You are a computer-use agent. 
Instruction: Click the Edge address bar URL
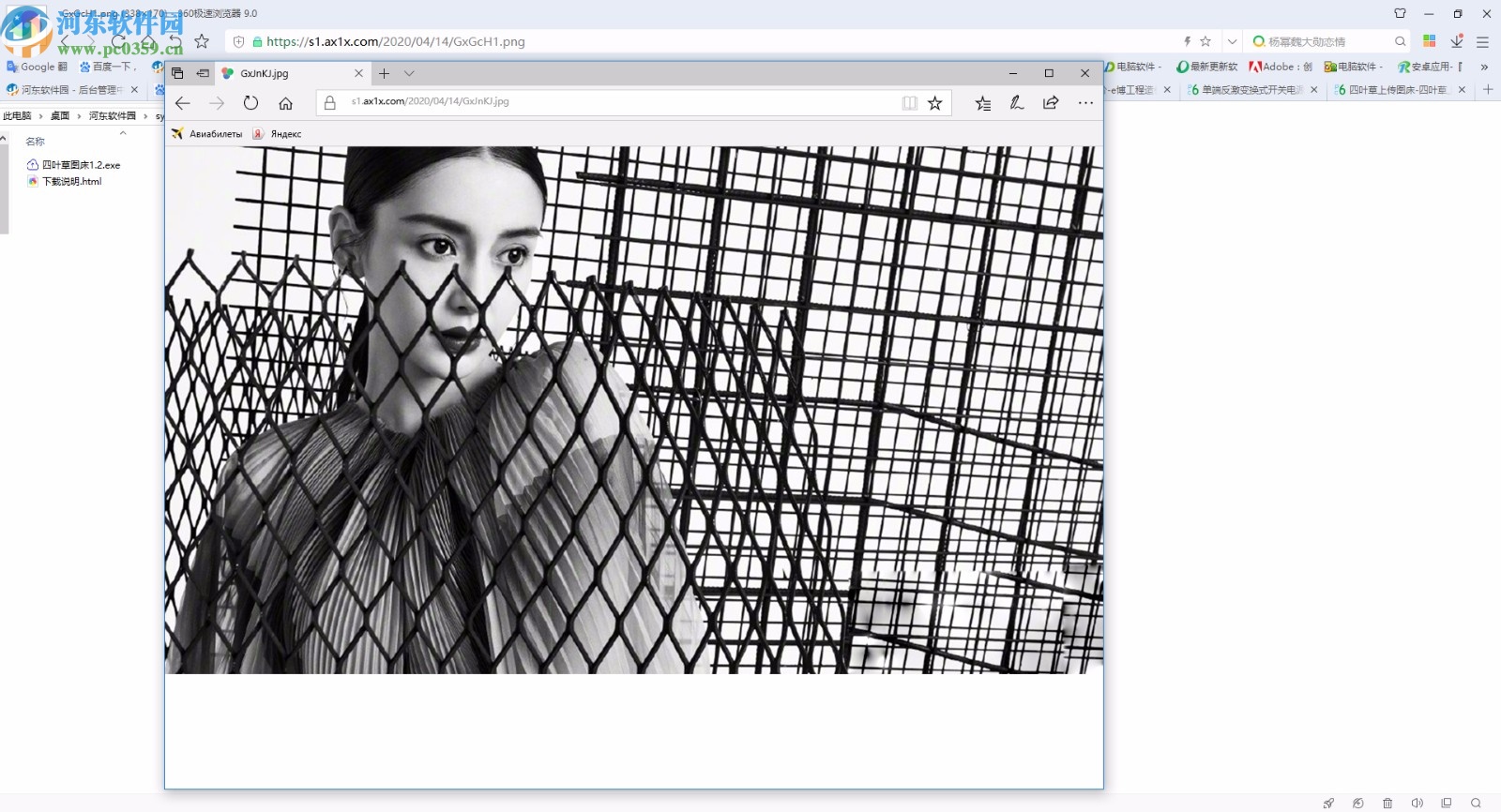tap(431, 101)
